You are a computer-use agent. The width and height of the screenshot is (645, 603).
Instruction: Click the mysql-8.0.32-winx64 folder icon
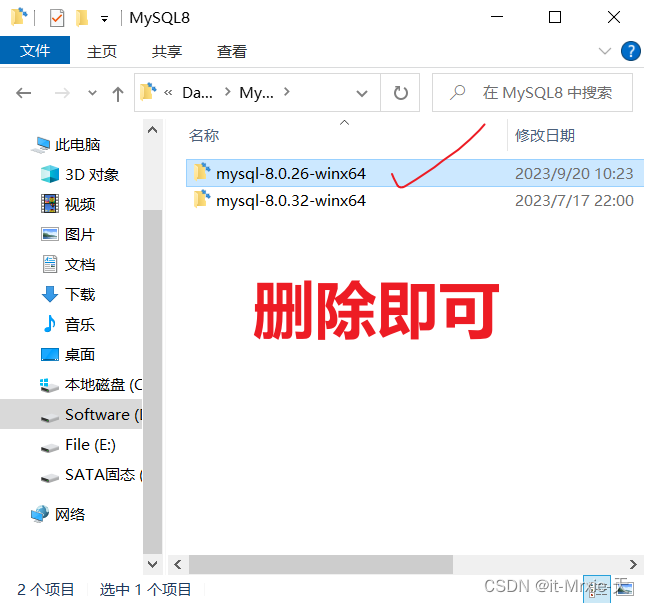202,199
